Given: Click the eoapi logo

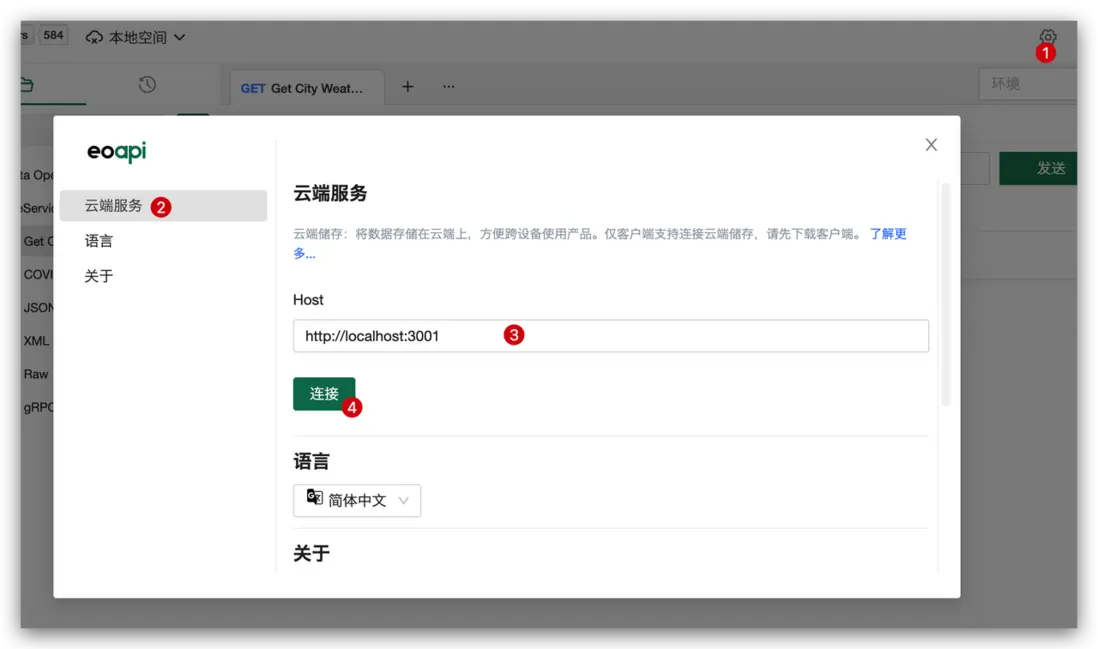Looking at the screenshot, I should 117,151.
